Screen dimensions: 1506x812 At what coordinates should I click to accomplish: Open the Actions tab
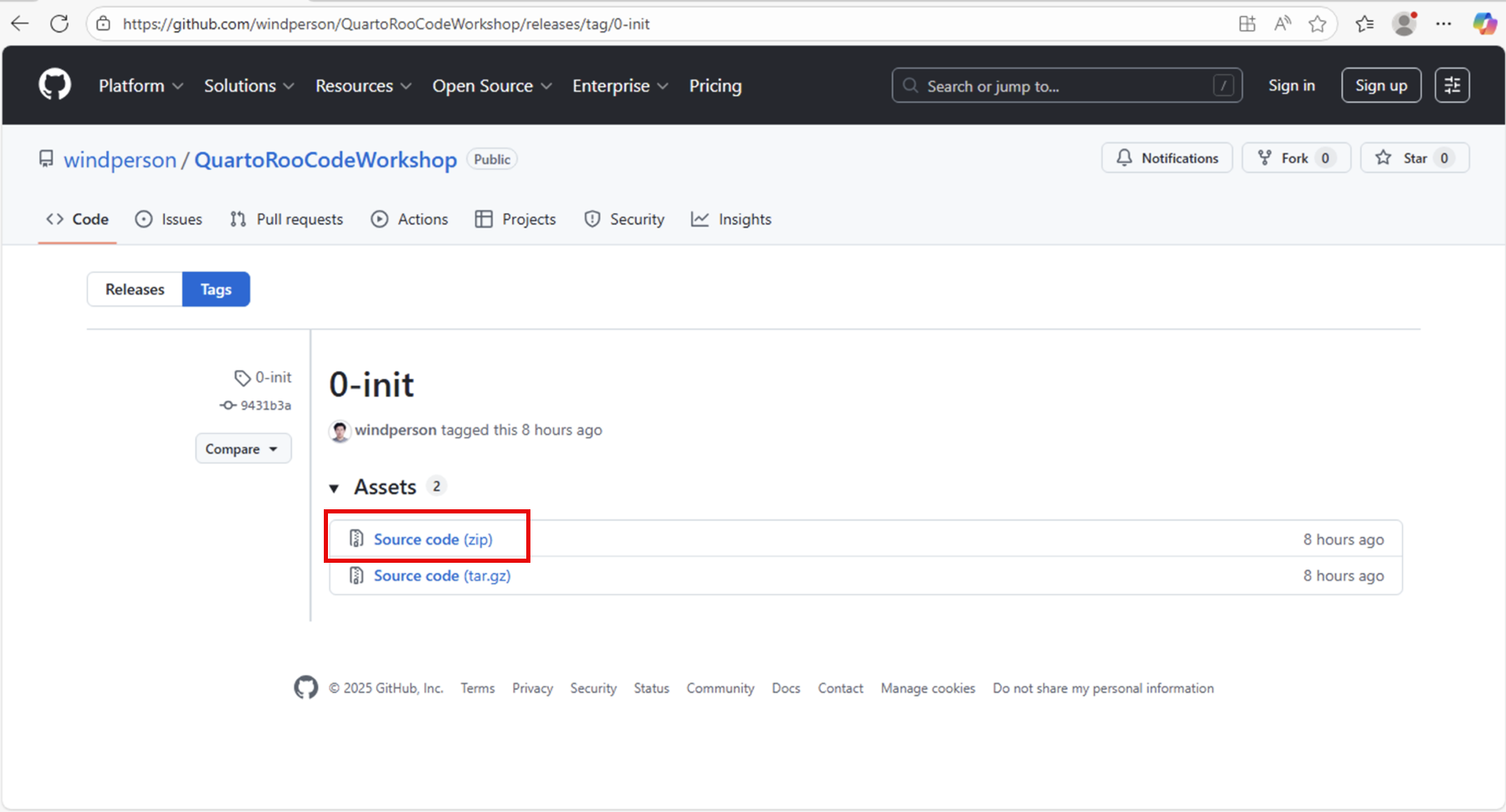coord(410,219)
